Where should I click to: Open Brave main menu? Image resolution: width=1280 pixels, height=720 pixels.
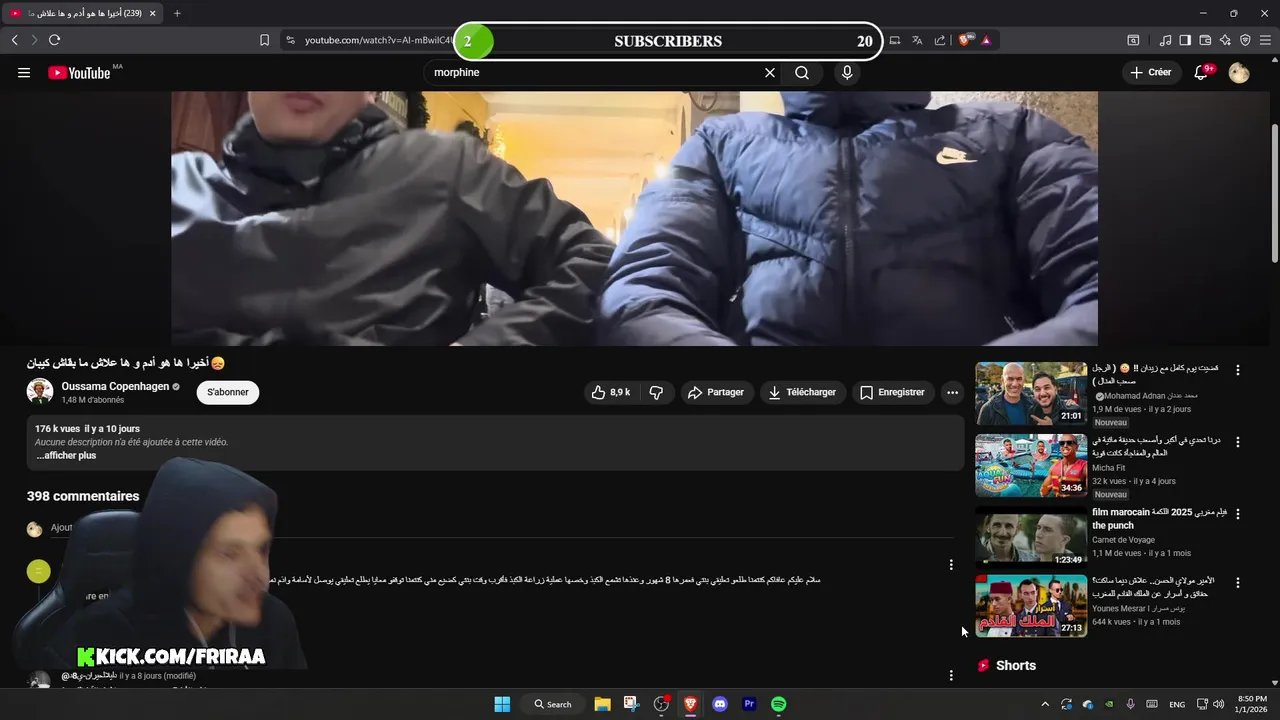(1265, 40)
